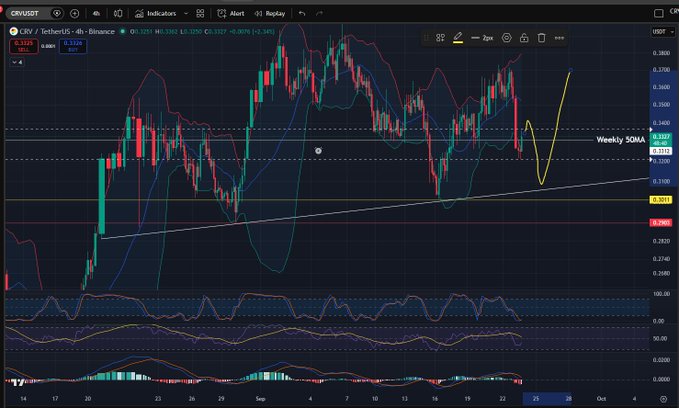Redo the chart action

coord(320,13)
